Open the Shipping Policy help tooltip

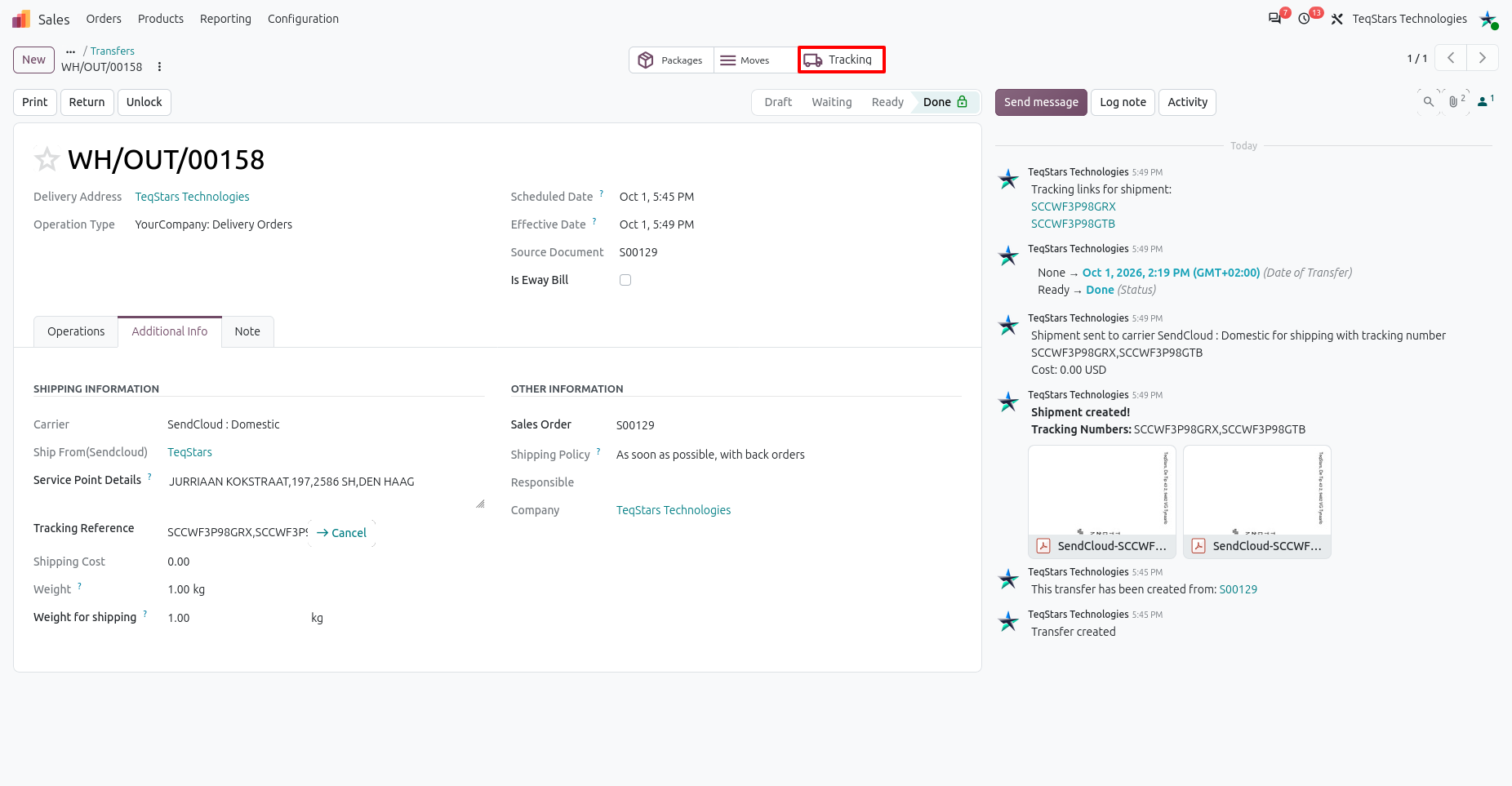pos(598,451)
